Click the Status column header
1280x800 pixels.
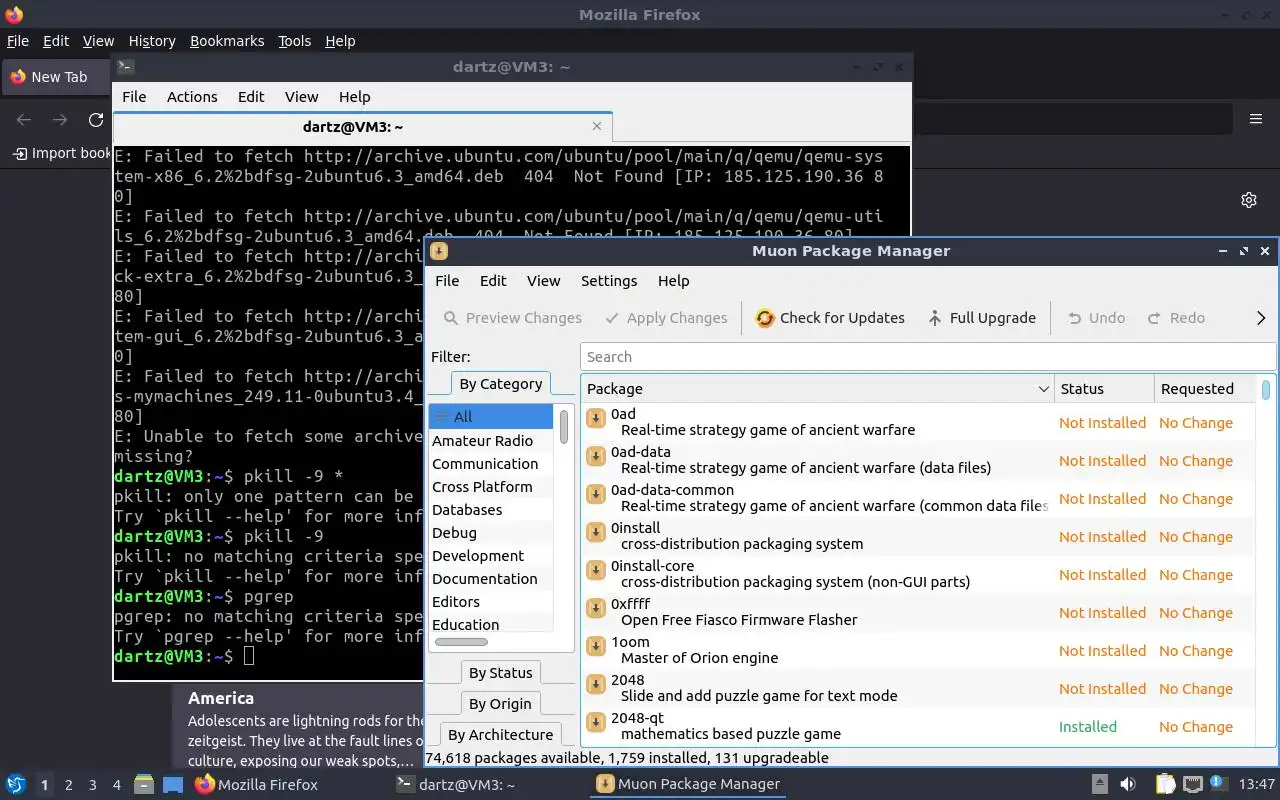[1104, 389]
